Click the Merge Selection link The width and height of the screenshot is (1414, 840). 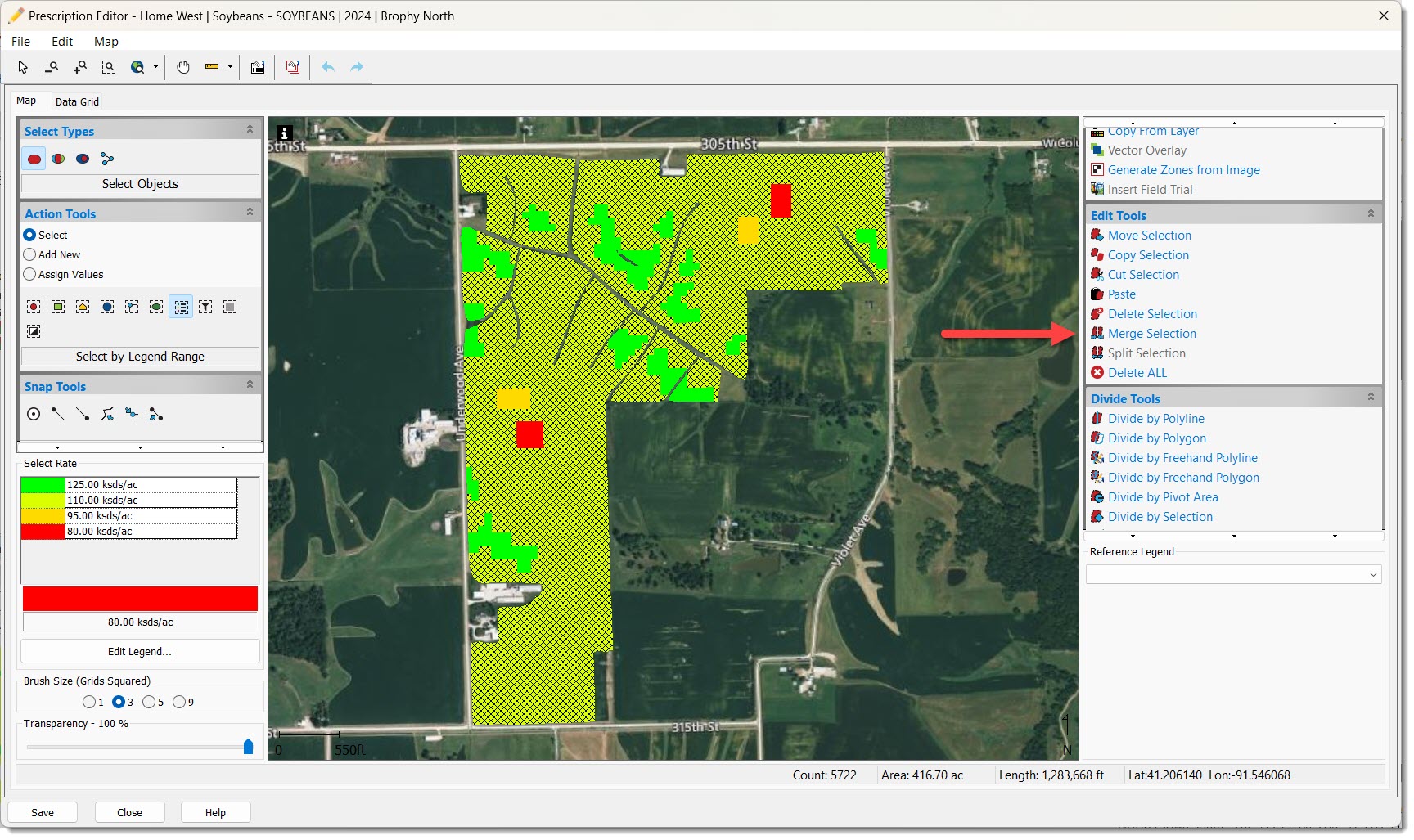point(1151,334)
